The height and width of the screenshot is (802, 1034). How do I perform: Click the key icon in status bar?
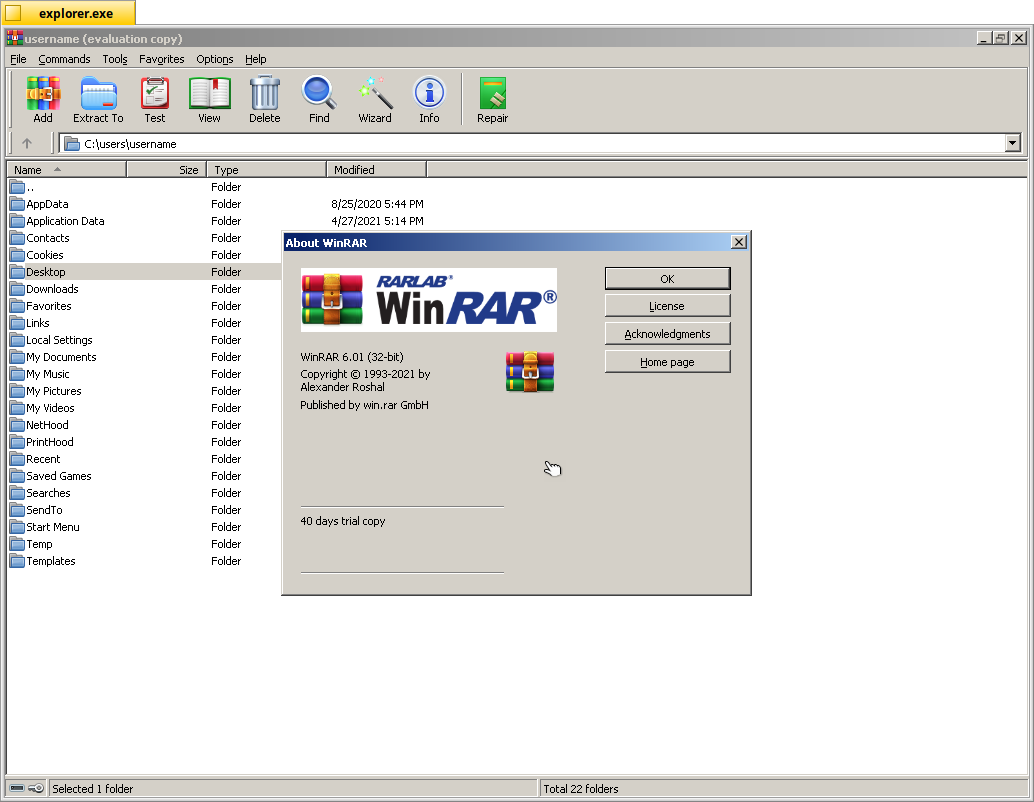pyautogui.click(x=36, y=788)
